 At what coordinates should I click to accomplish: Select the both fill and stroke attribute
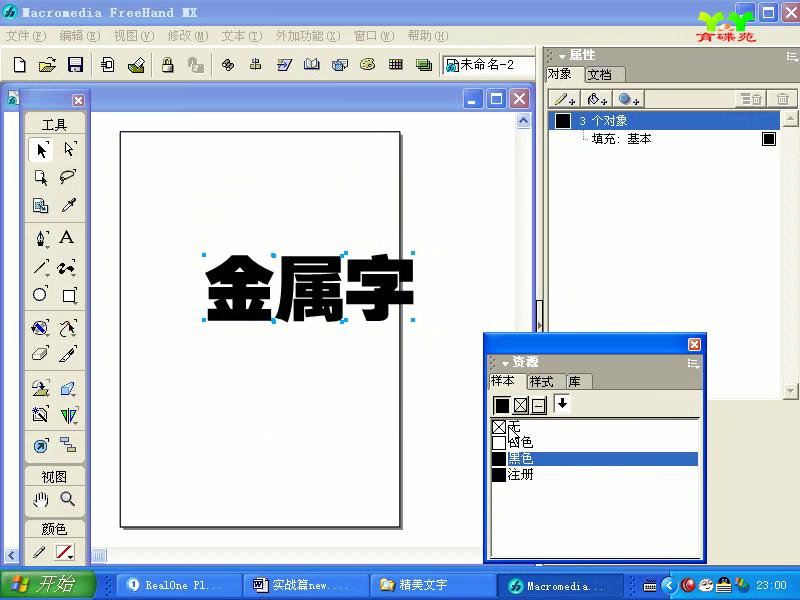(539, 406)
